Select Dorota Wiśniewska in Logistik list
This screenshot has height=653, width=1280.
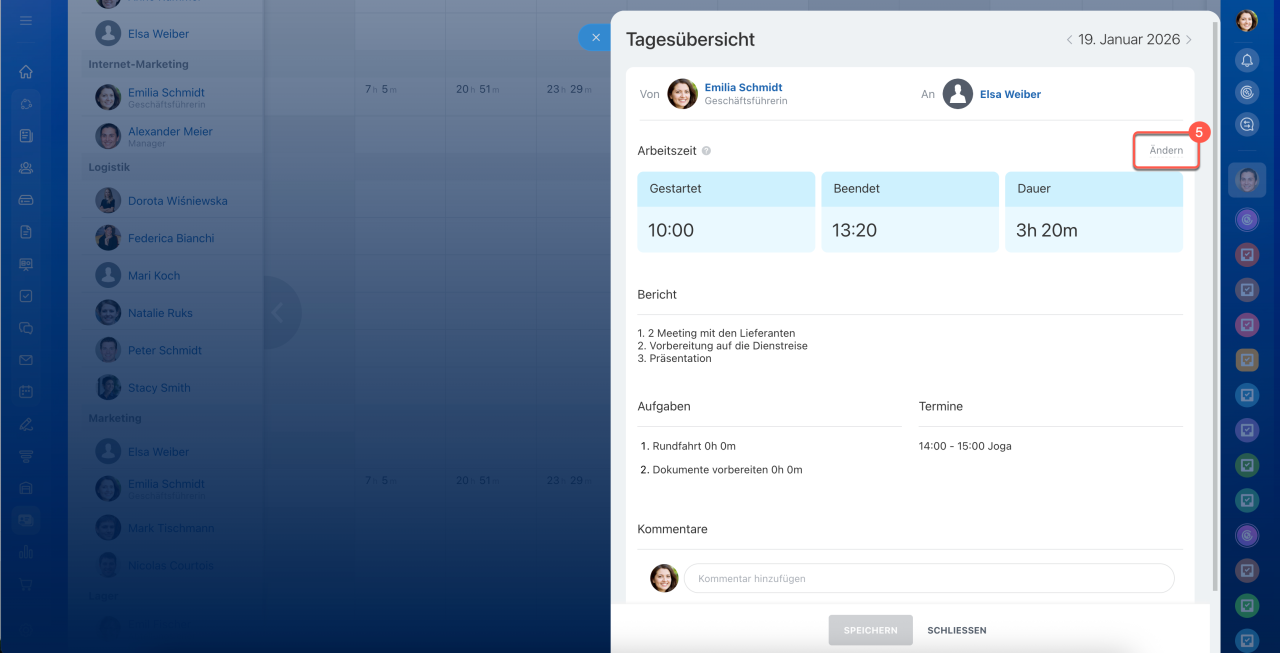click(x=177, y=201)
